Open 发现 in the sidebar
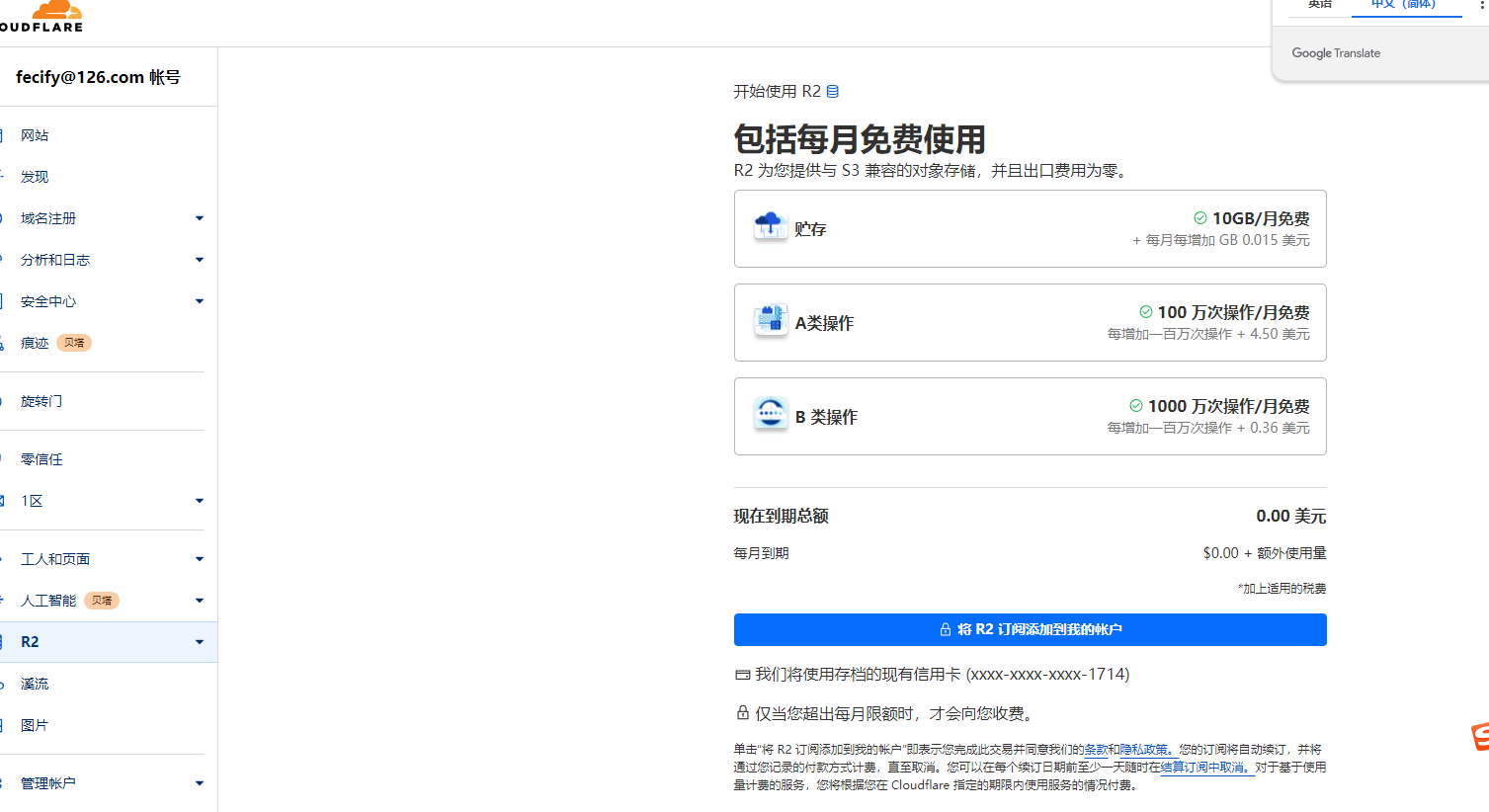Screen dimensions: 1489x812 [x=35, y=177]
